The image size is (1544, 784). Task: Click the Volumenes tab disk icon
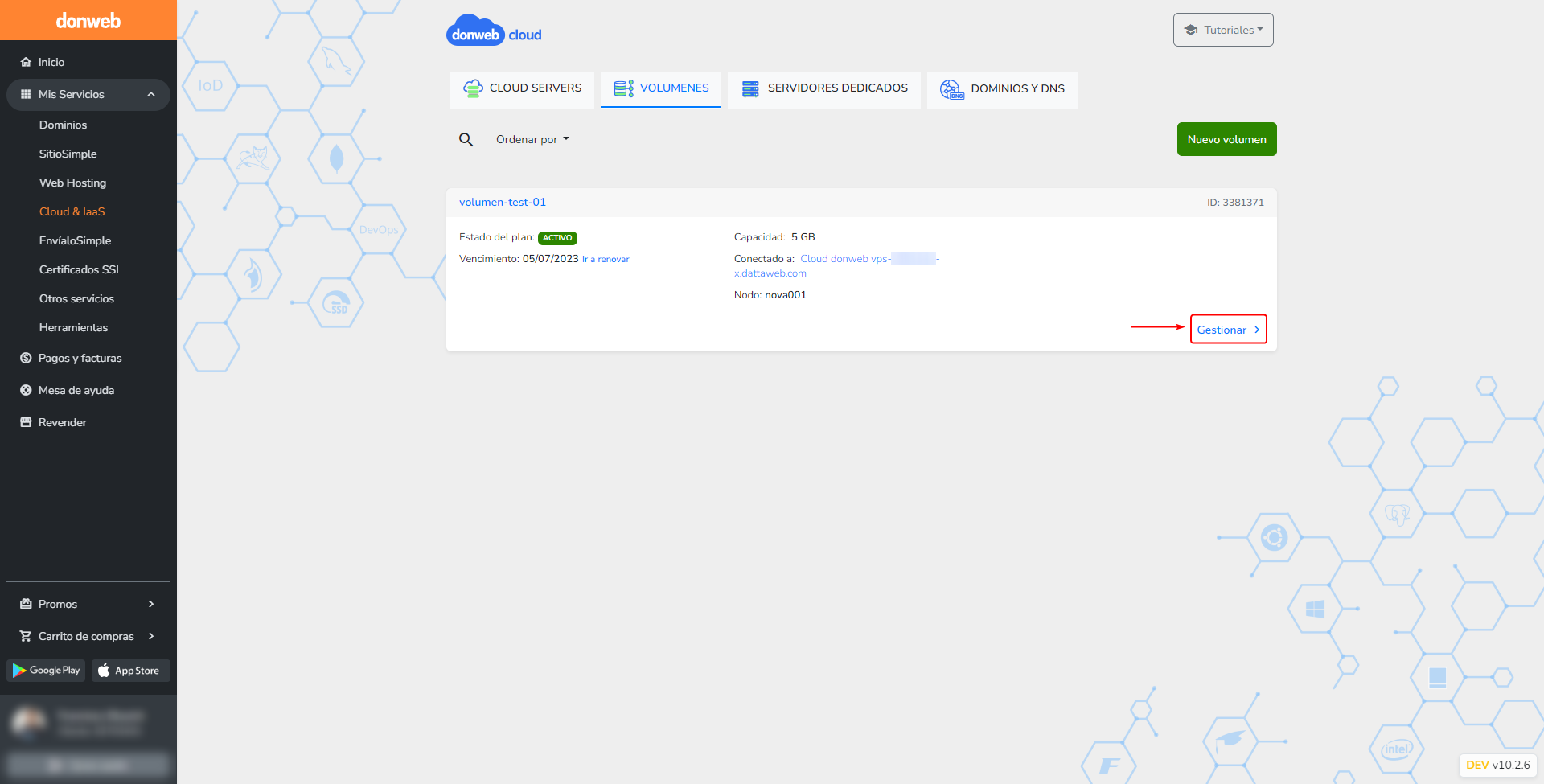click(623, 88)
